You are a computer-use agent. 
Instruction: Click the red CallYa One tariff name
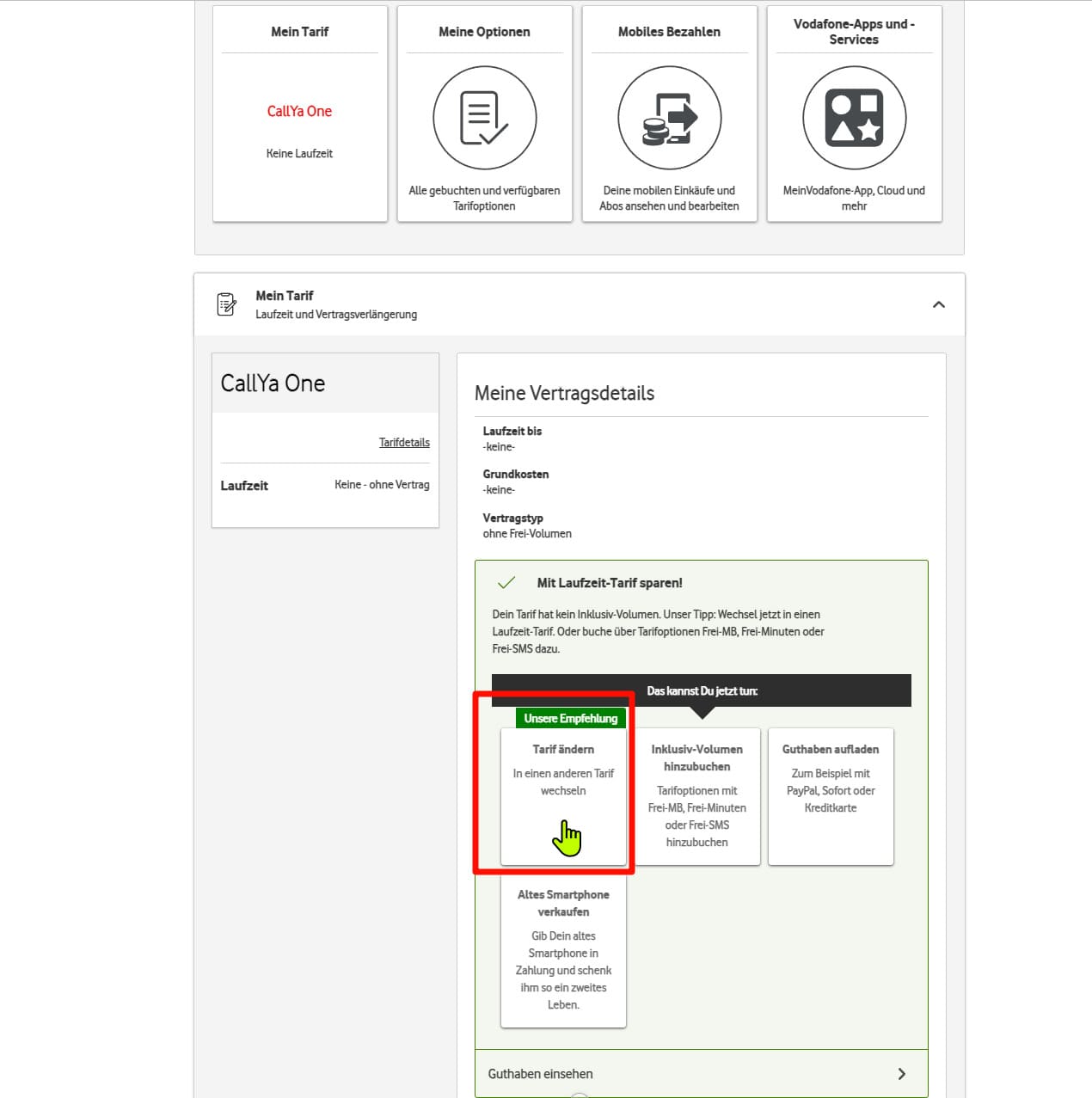[299, 111]
